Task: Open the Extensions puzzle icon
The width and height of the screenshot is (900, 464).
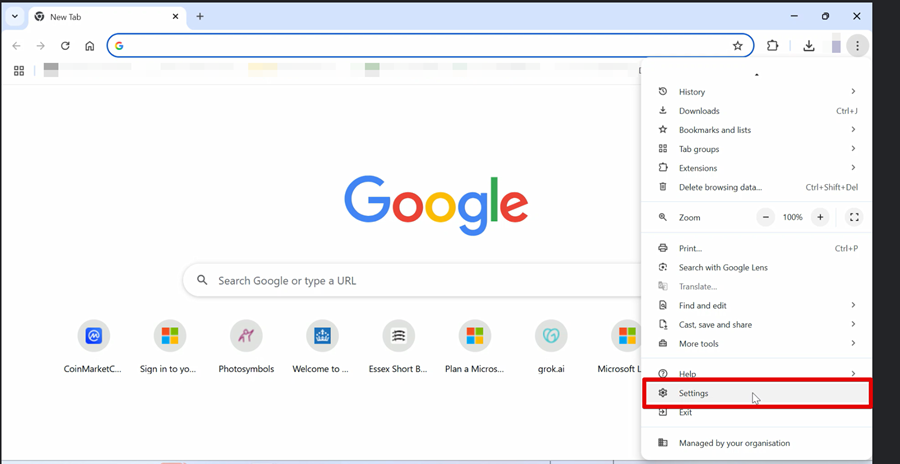Action: tap(773, 46)
